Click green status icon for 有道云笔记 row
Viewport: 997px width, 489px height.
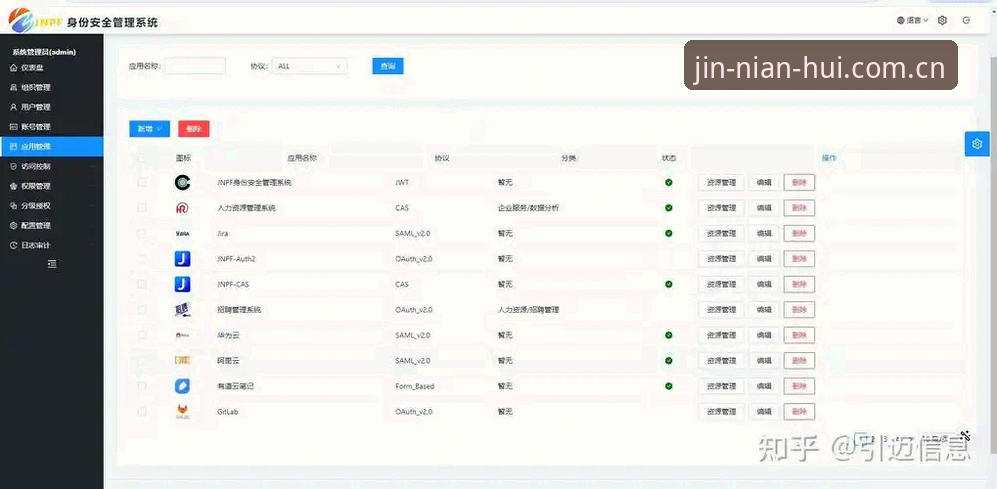(x=668, y=386)
